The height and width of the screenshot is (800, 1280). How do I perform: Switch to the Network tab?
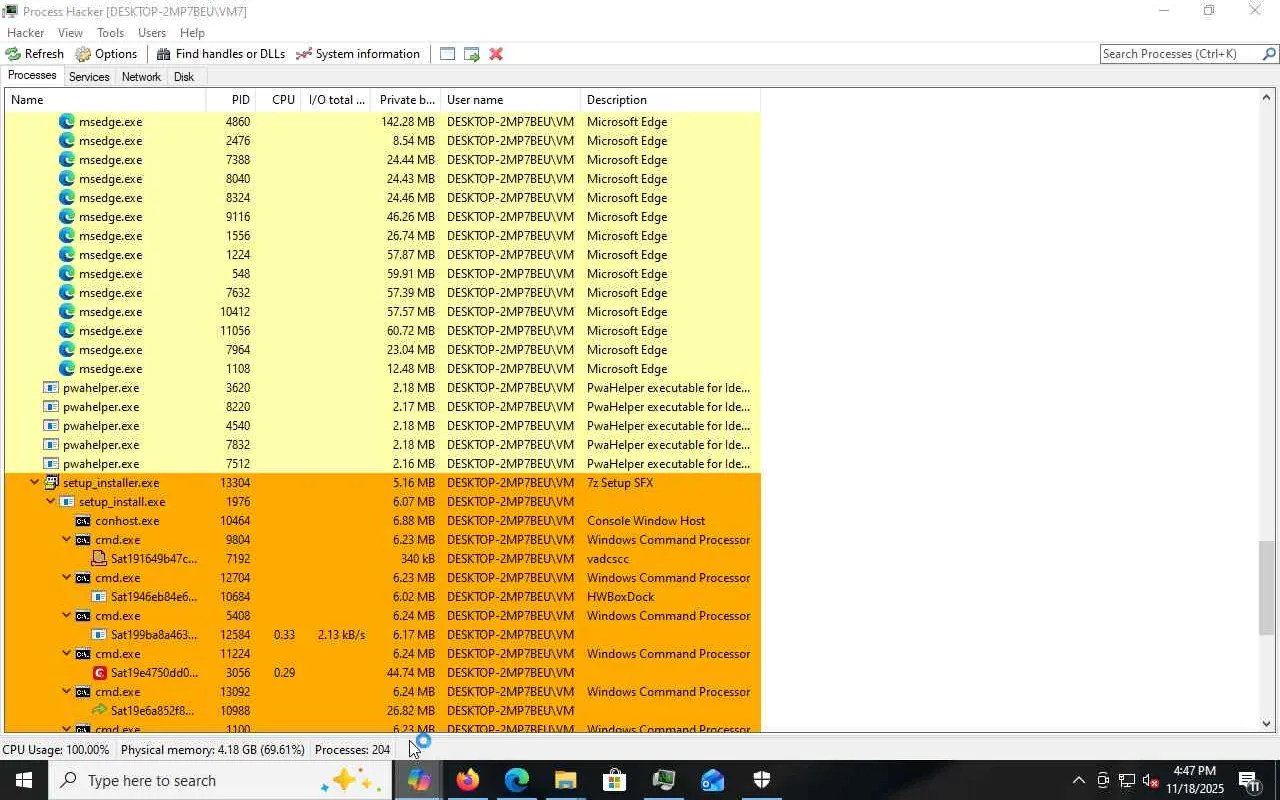(x=141, y=77)
